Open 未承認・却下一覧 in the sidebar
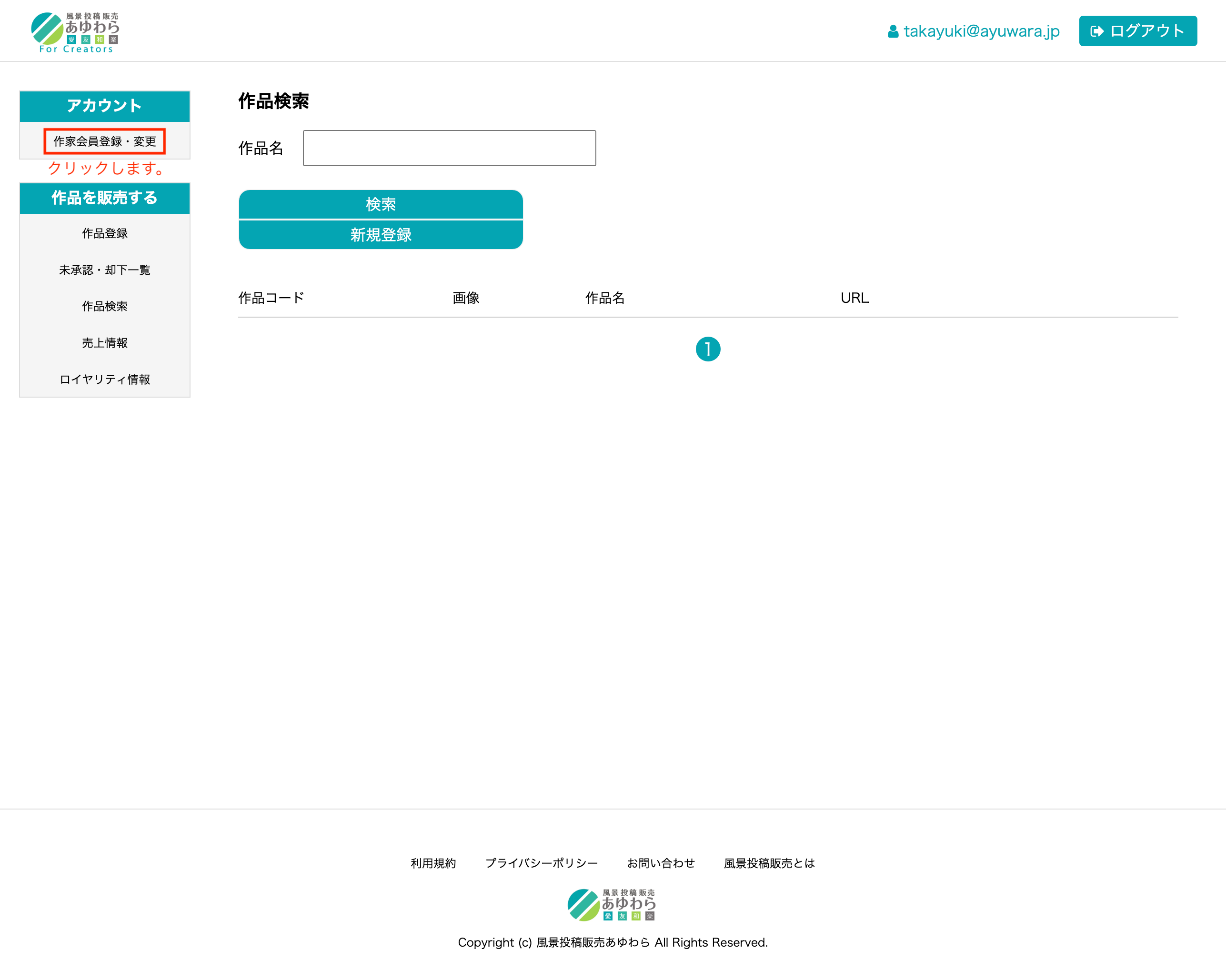Viewport: 1226px width, 980px height. (105, 270)
